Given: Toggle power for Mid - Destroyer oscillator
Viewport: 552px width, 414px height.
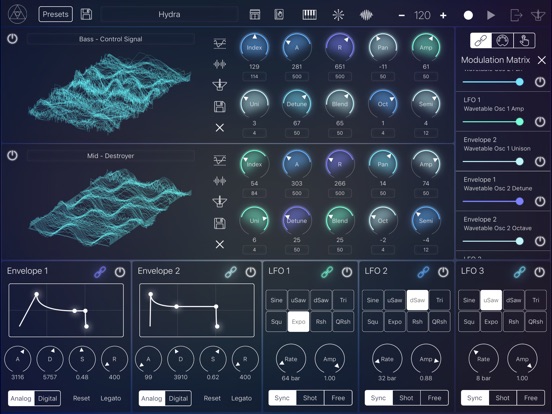Looking at the screenshot, I should (12, 155).
